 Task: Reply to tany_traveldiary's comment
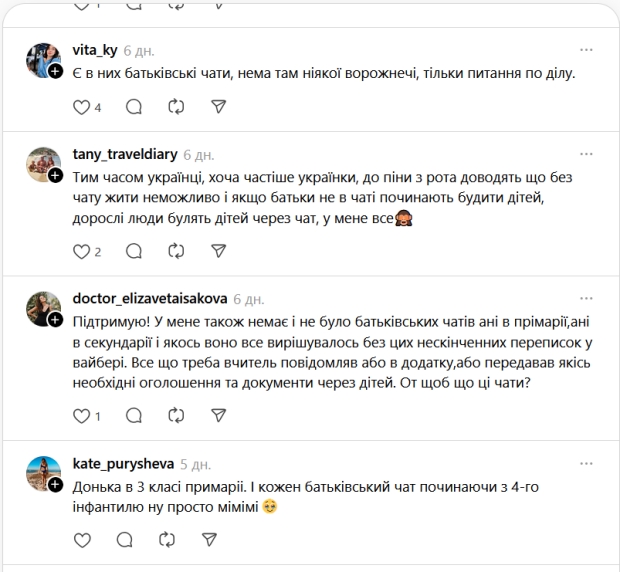(x=135, y=252)
